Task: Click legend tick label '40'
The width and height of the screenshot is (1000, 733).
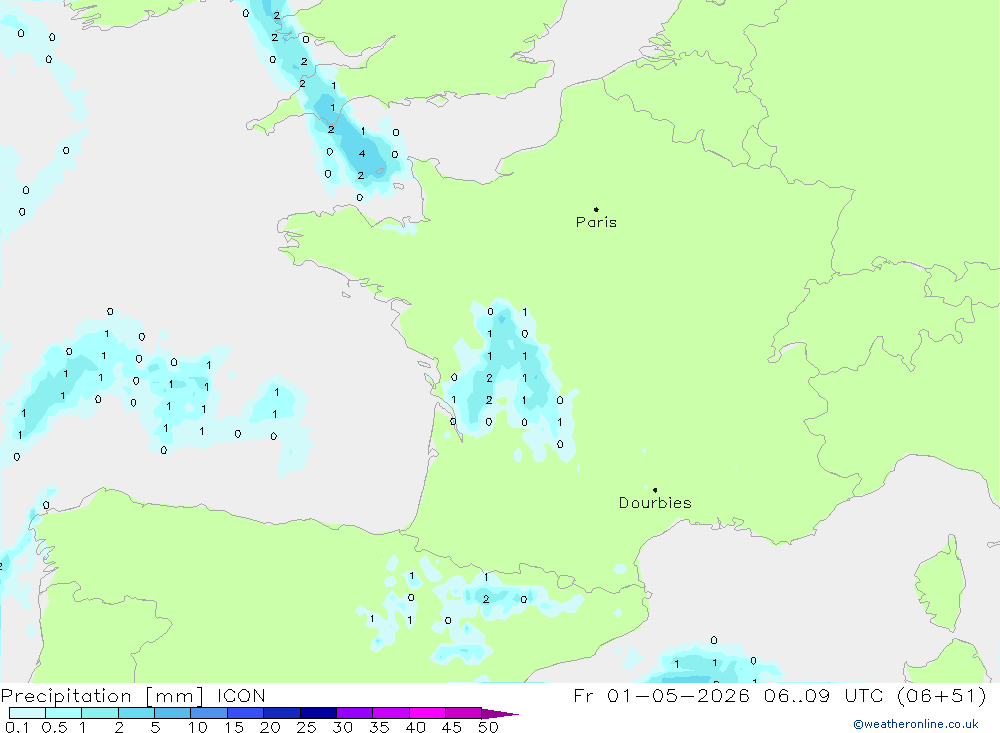Action: [x=415, y=727]
